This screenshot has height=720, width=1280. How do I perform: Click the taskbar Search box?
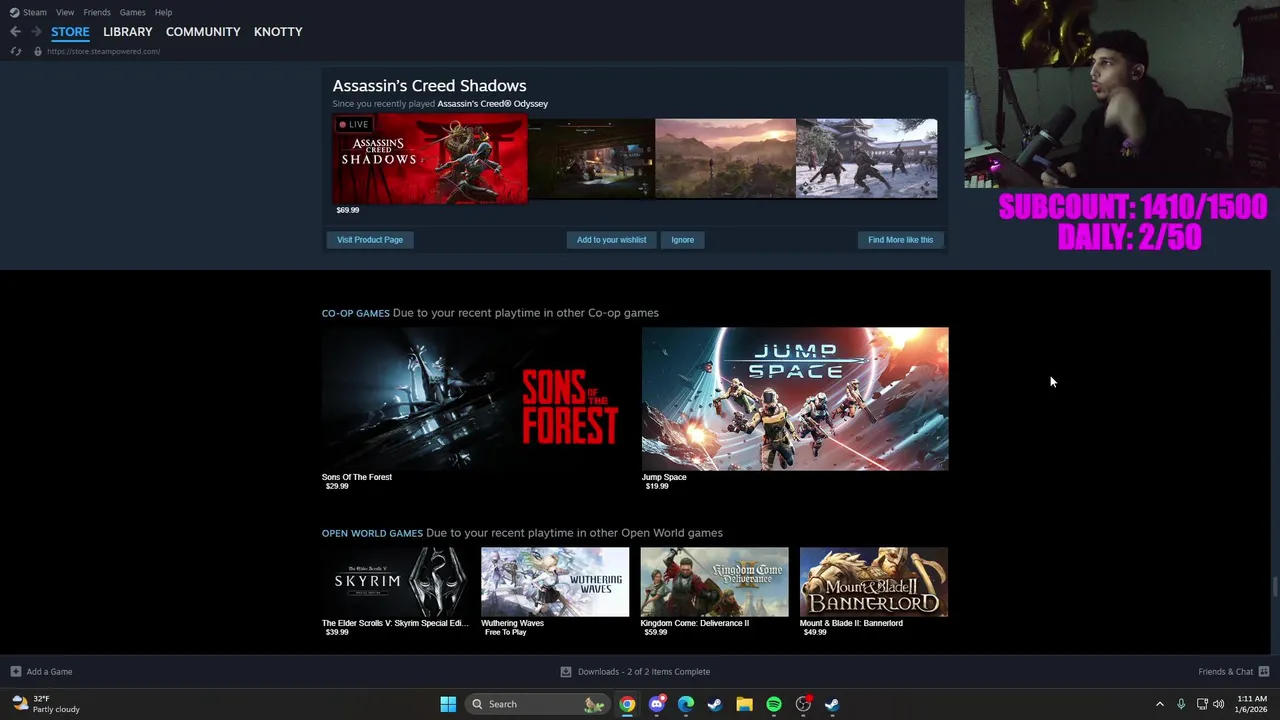coord(537,704)
